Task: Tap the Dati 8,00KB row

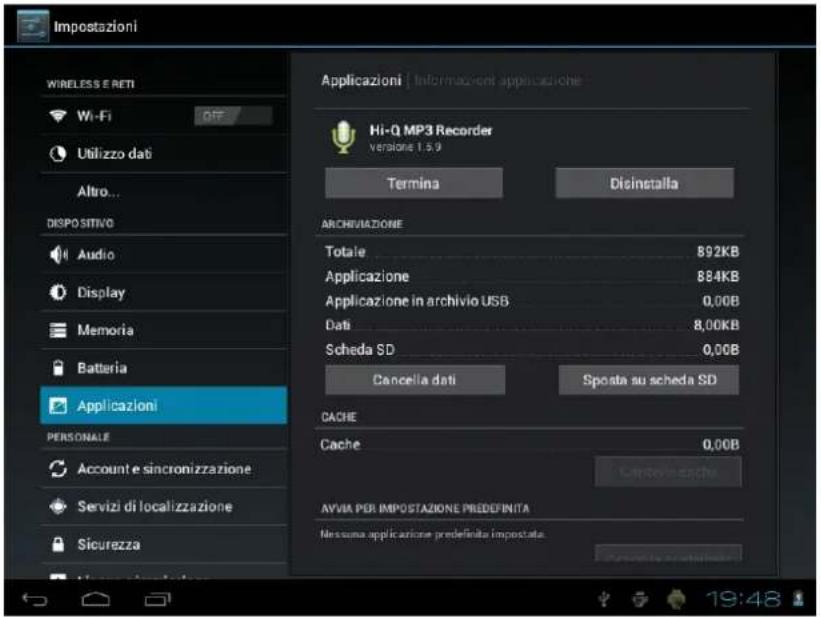Action: coord(531,325)
